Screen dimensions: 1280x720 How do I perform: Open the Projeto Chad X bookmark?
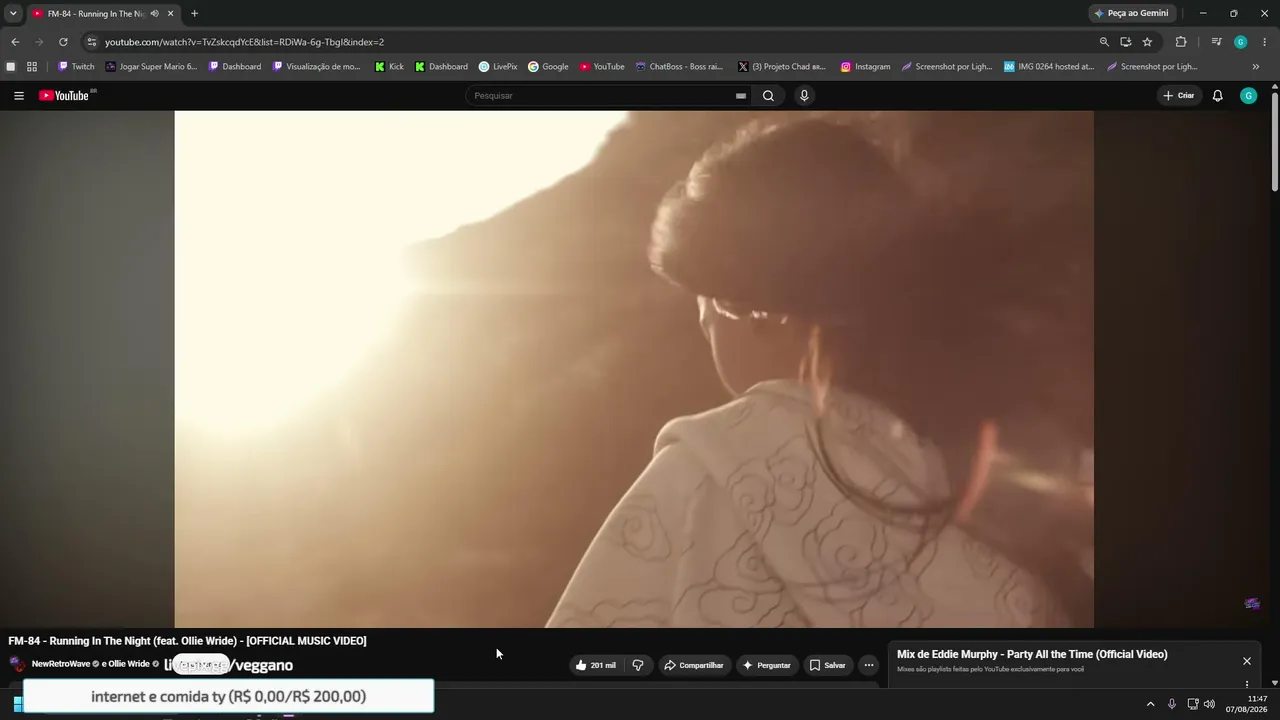(x=782, y=67)
